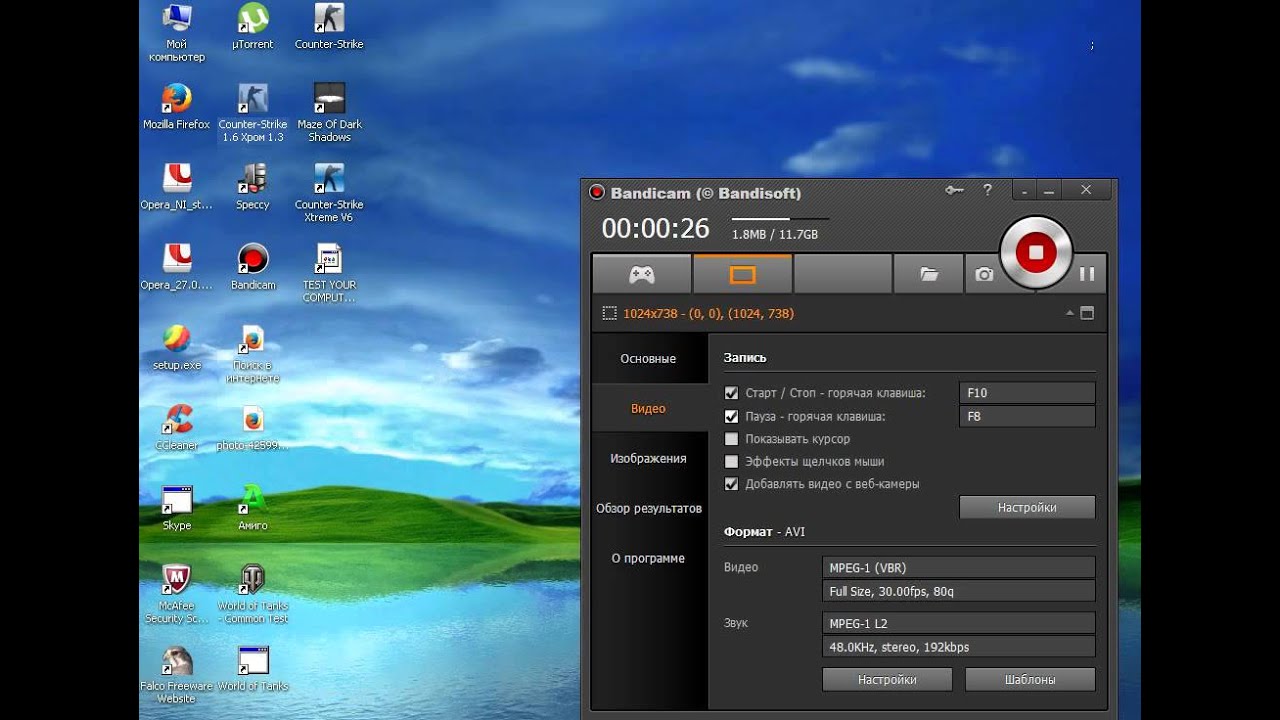Select McAfee Security Scan desktop icon
Image resolution: width=1280 pixels, height=720 pixels.
pyautogui.click(x=177, y=593)
